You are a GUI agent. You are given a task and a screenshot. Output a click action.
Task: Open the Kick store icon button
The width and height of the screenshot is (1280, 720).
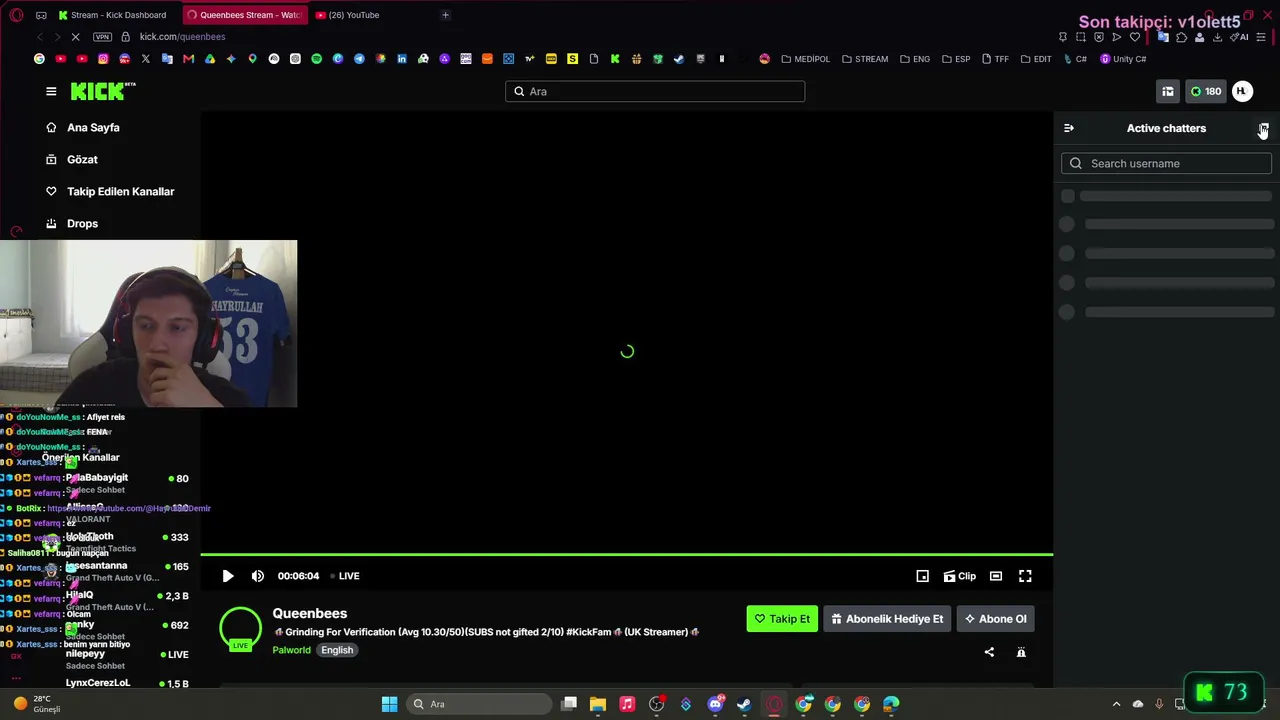[1168, 91]
